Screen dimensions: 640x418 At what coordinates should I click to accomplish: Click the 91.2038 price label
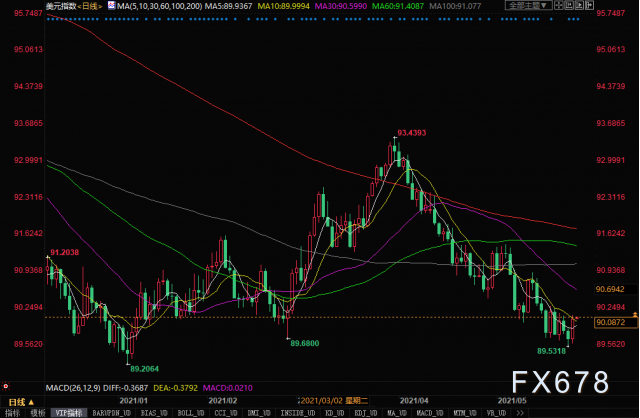[64, 252]
